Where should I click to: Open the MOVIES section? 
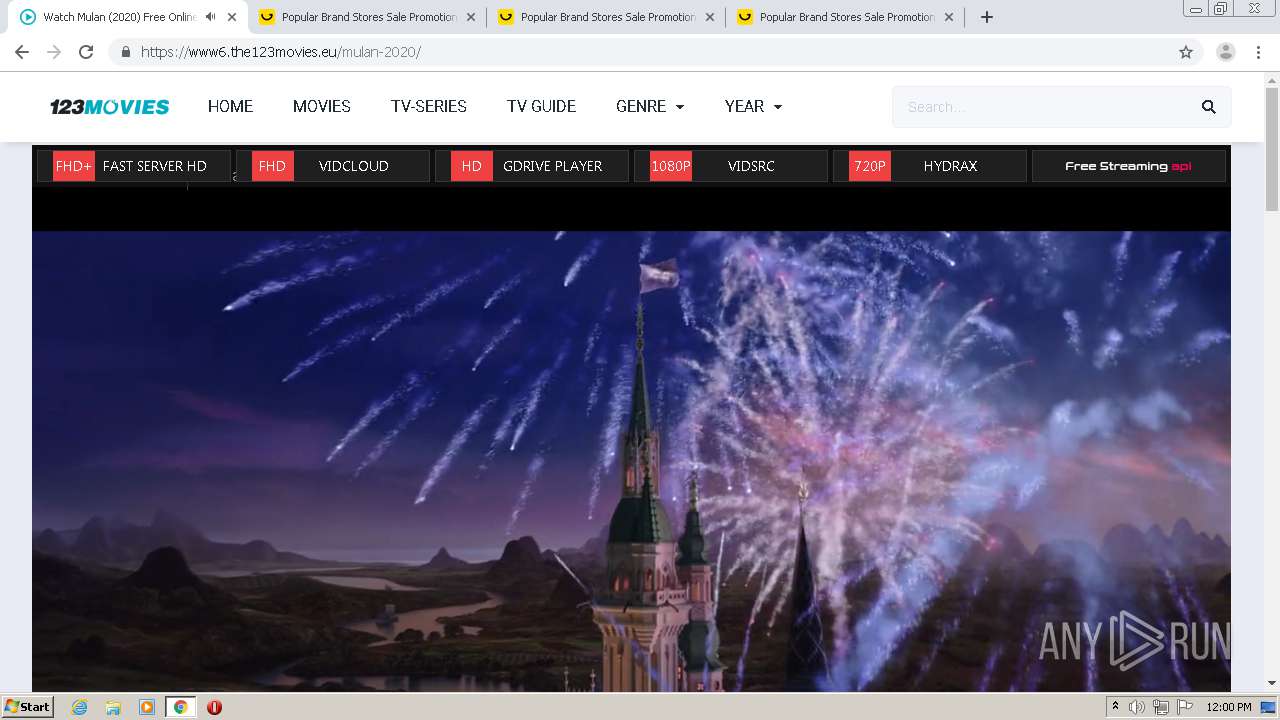(322, 107)
